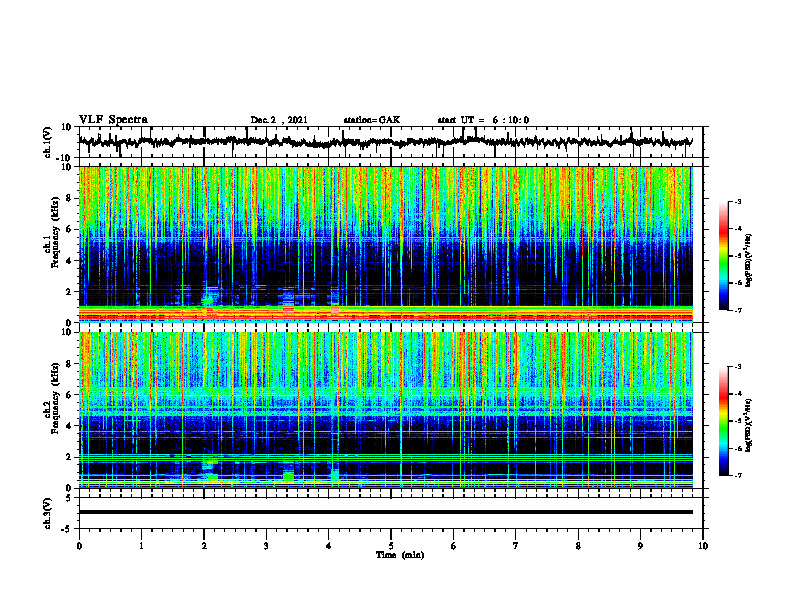Click the flat black ch.3 voltage trace
The width and height of the screenshot is (792, 612).
click(x=386, y=512)
